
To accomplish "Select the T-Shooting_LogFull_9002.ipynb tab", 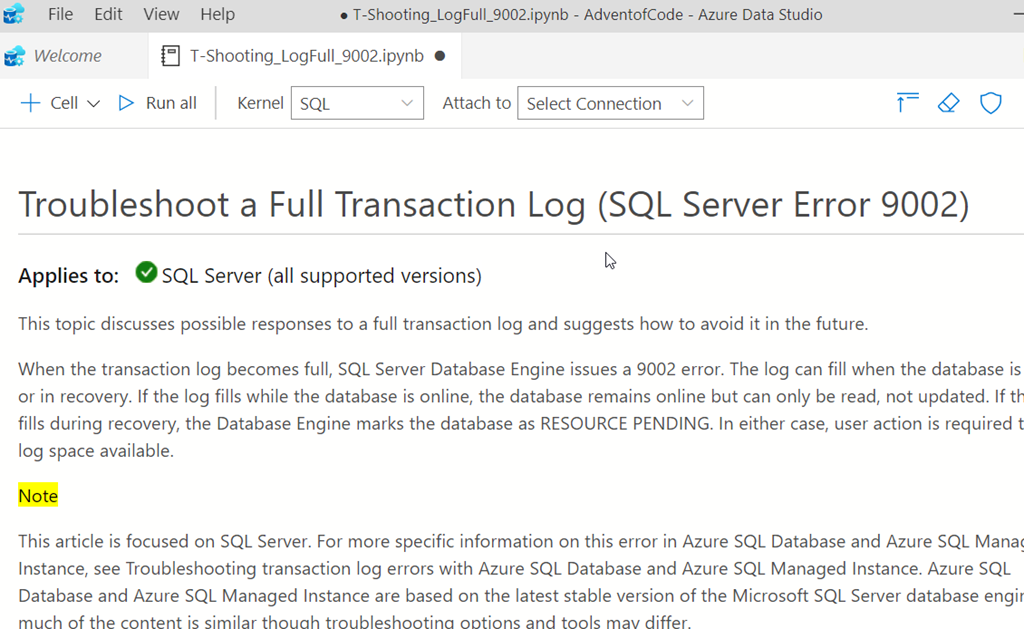I will click(306, 56).
